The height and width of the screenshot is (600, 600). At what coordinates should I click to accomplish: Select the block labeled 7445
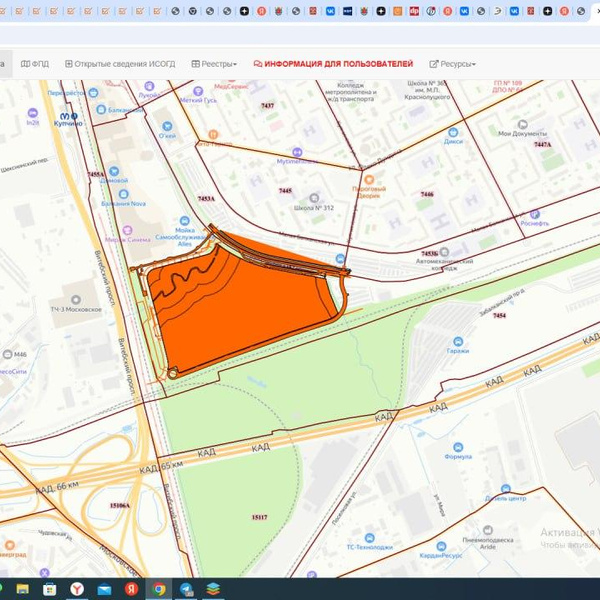tap(285, 190)
